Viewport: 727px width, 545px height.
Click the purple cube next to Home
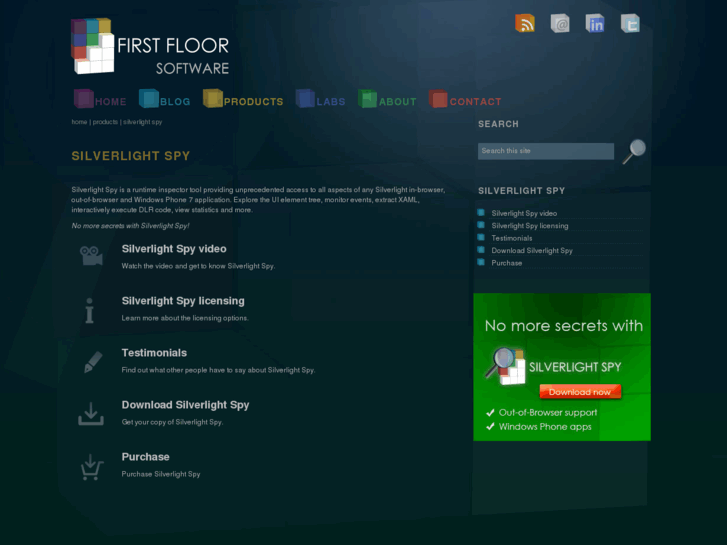pos(83,98)
